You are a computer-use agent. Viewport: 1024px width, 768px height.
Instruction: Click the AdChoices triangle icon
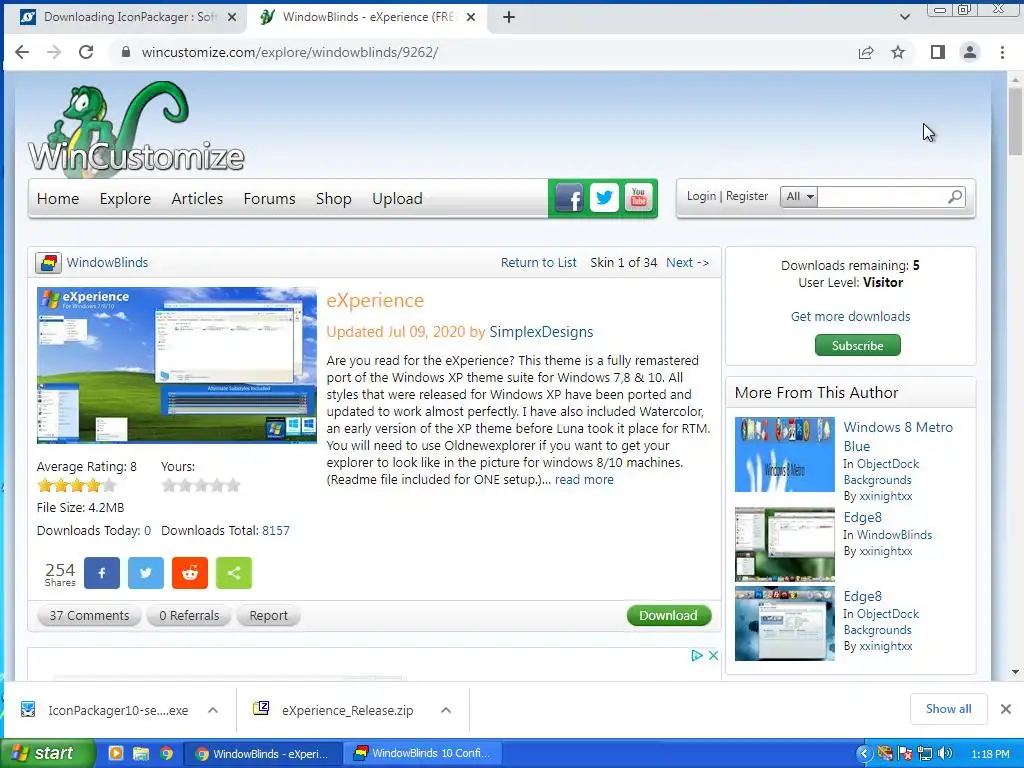click(x=697, y=655)
